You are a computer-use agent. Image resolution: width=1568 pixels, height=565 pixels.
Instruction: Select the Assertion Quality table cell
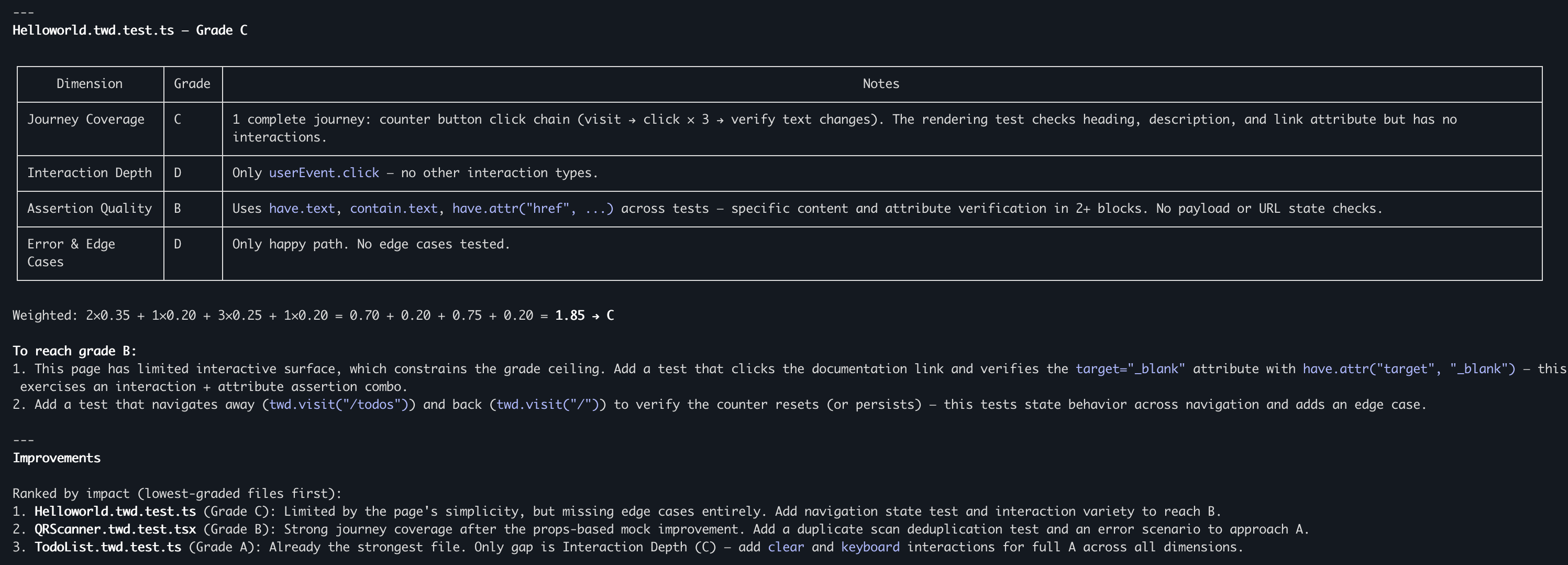90,209
